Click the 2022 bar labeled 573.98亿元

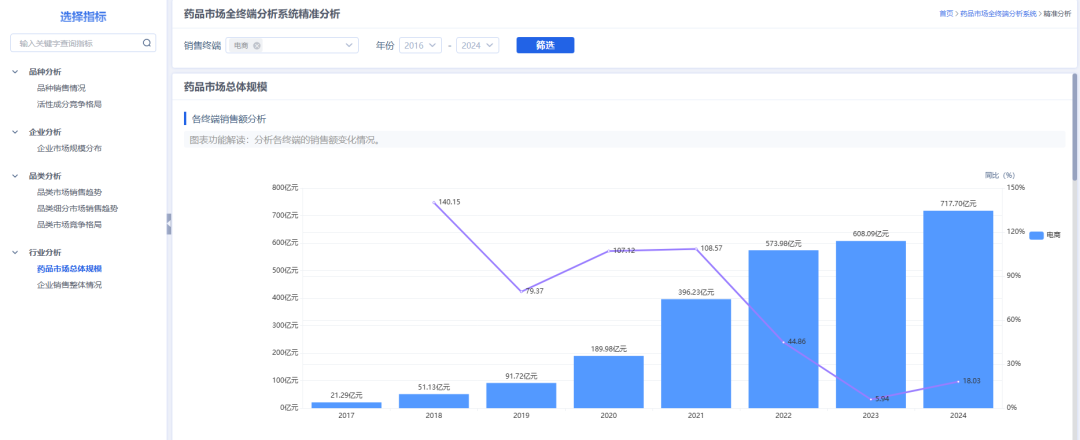point(783,329)
